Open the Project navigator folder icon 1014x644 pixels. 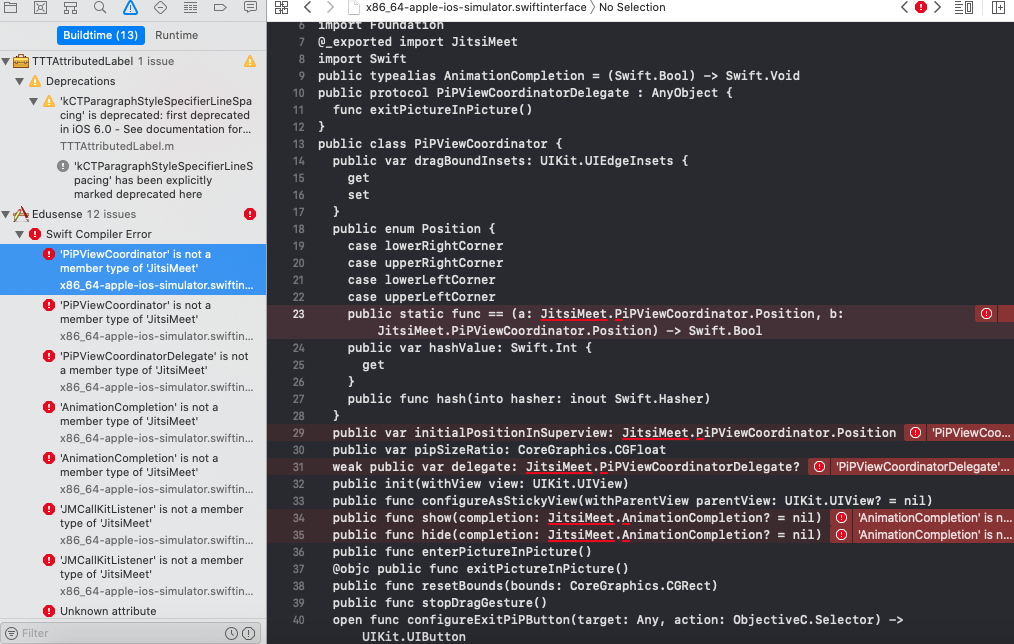(x=11, y=8)
